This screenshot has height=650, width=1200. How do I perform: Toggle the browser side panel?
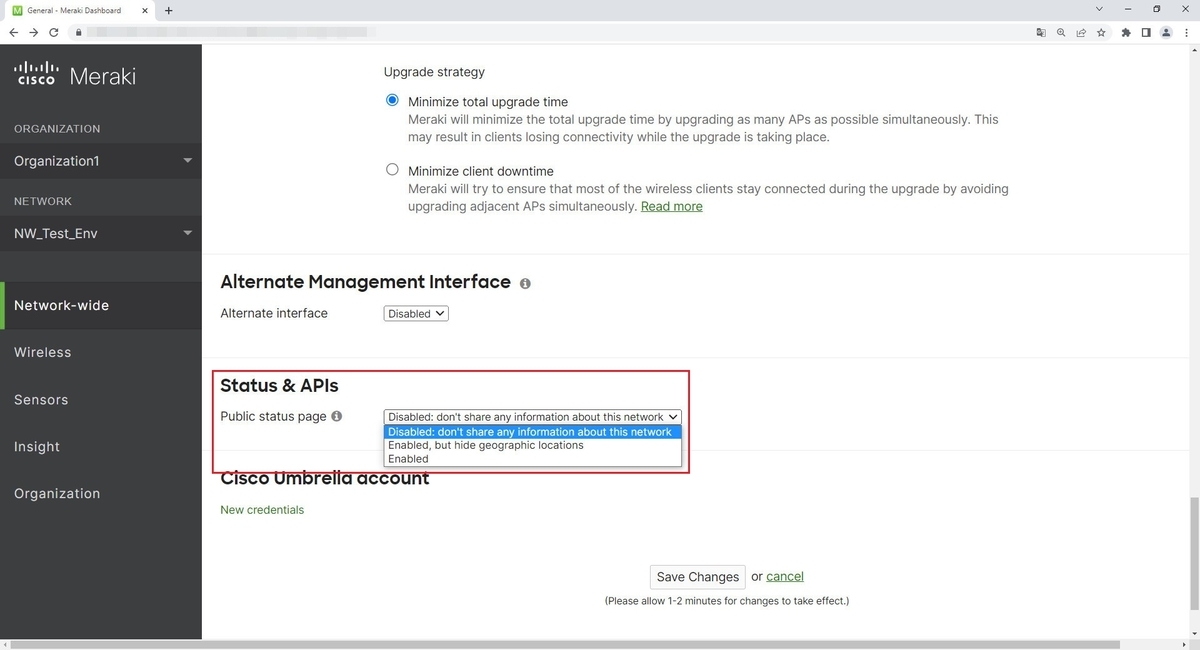[1146, 32]
